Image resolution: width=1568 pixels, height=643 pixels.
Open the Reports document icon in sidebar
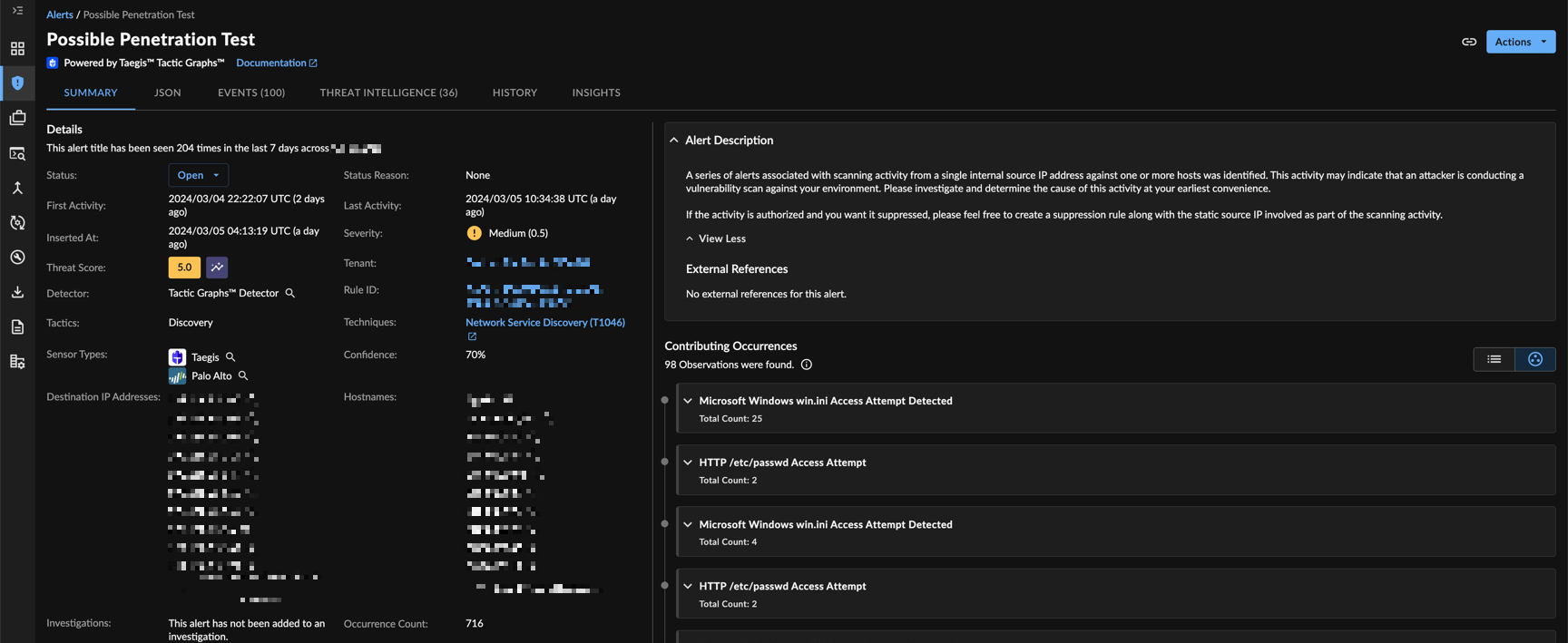[17, 326]
